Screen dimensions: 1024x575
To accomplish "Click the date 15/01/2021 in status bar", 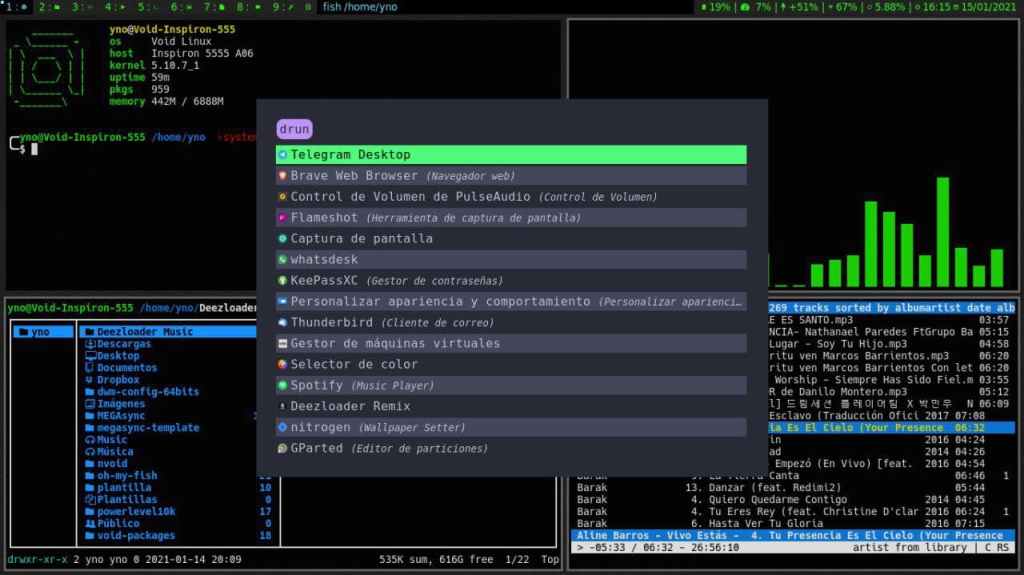I will coord(988,7).
